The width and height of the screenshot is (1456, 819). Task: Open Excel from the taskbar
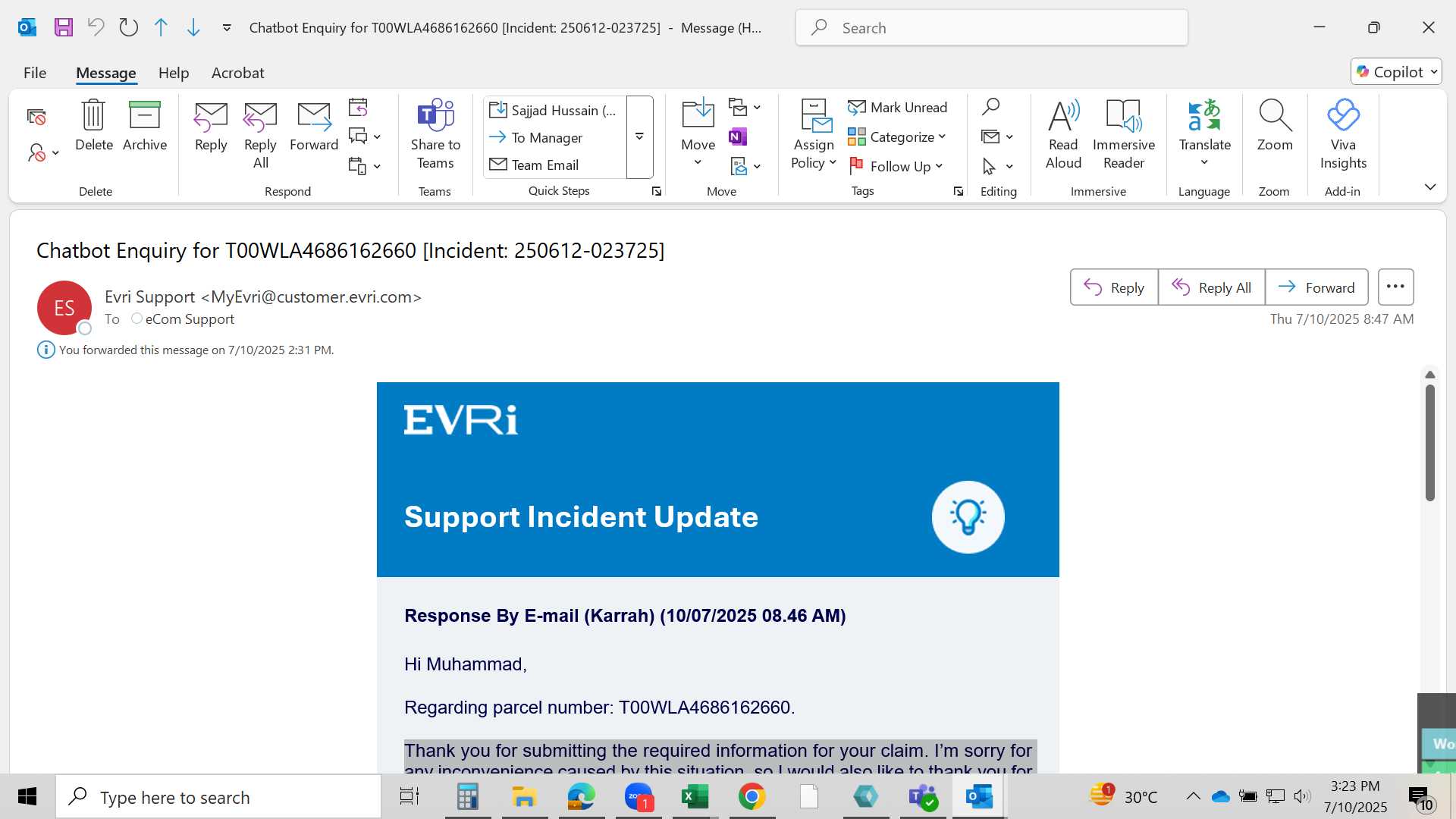tap(695, 797)
